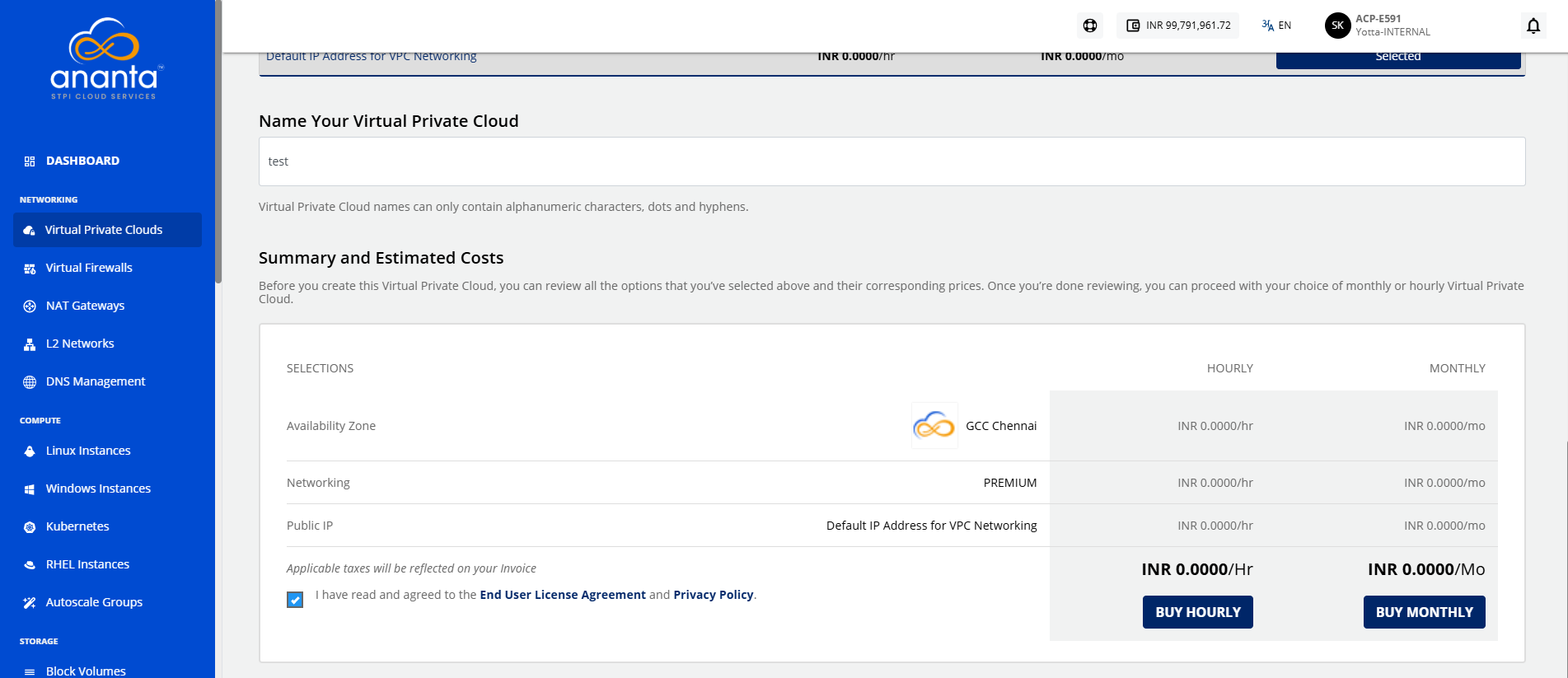1568x678 pixels.
Task: Open the ACP-E591 account menu
Action: pos(1392,26)
